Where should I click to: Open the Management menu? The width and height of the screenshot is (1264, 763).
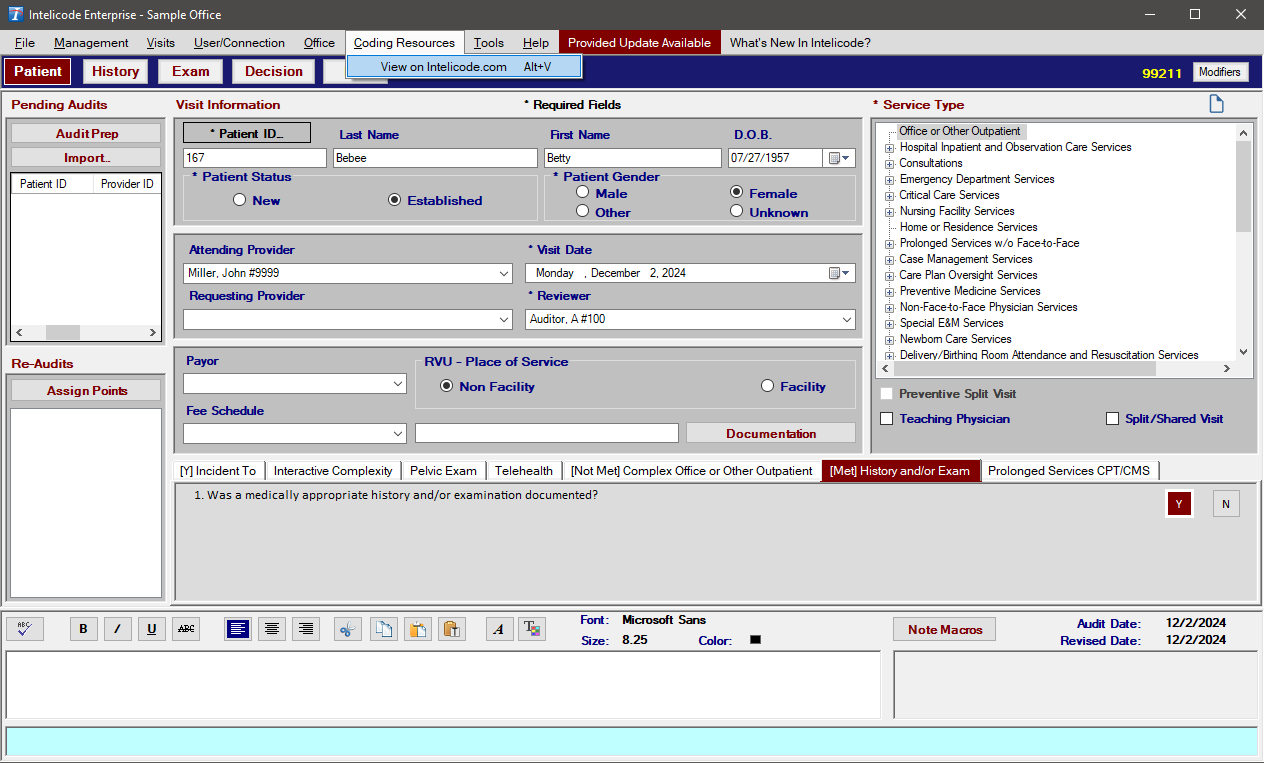[91, 43]
